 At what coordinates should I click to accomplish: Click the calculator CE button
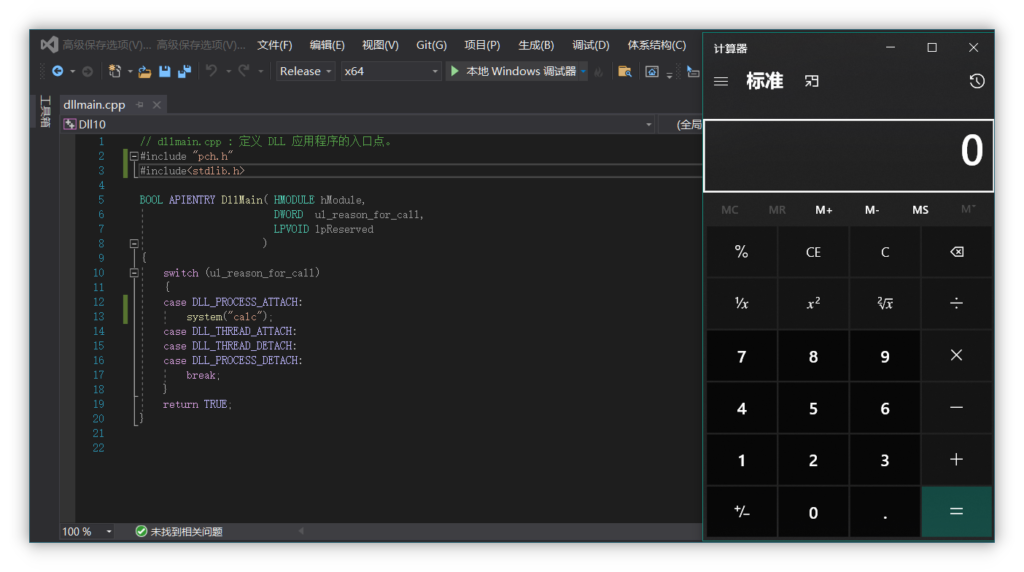tap(813, 252)
